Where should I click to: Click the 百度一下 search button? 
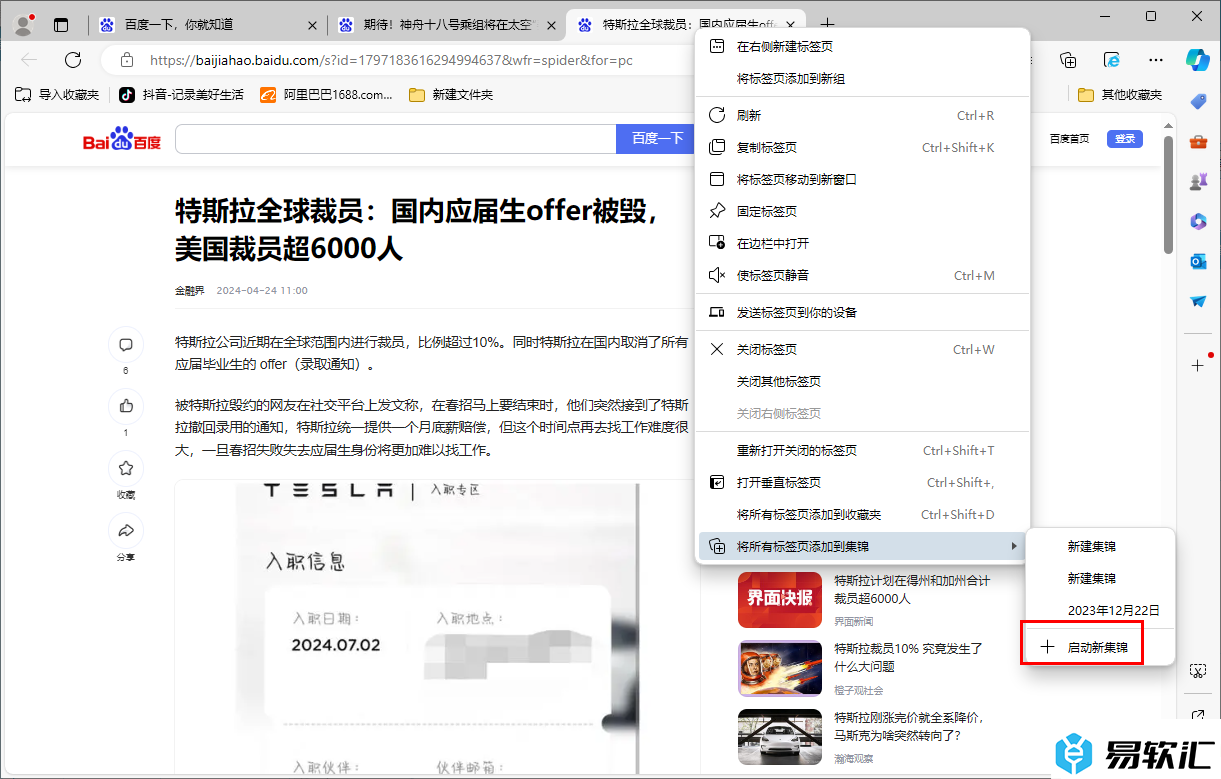pos(657,139)
